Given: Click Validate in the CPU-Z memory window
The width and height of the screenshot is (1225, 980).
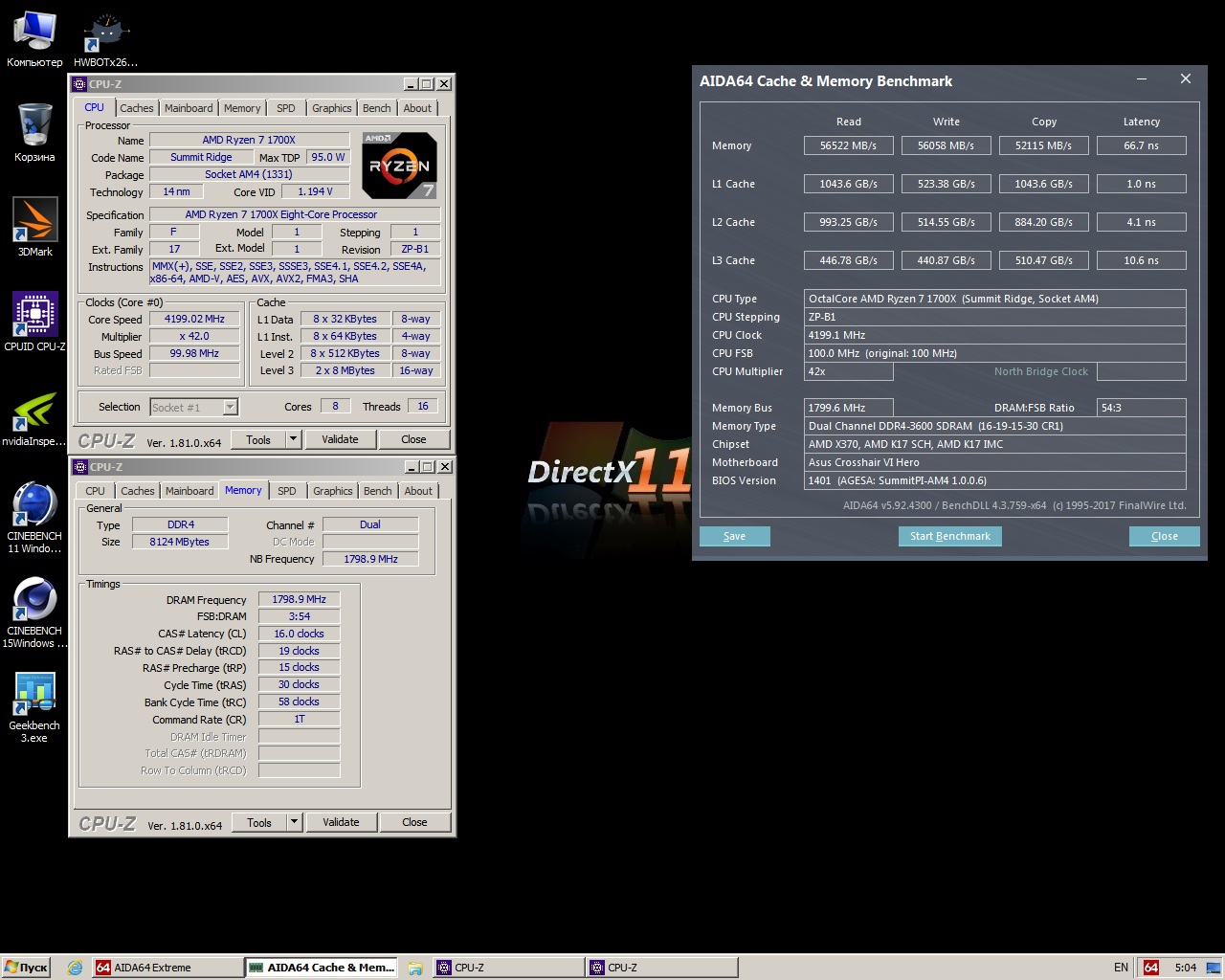Looking at the screenshot, I should [341, 822].
